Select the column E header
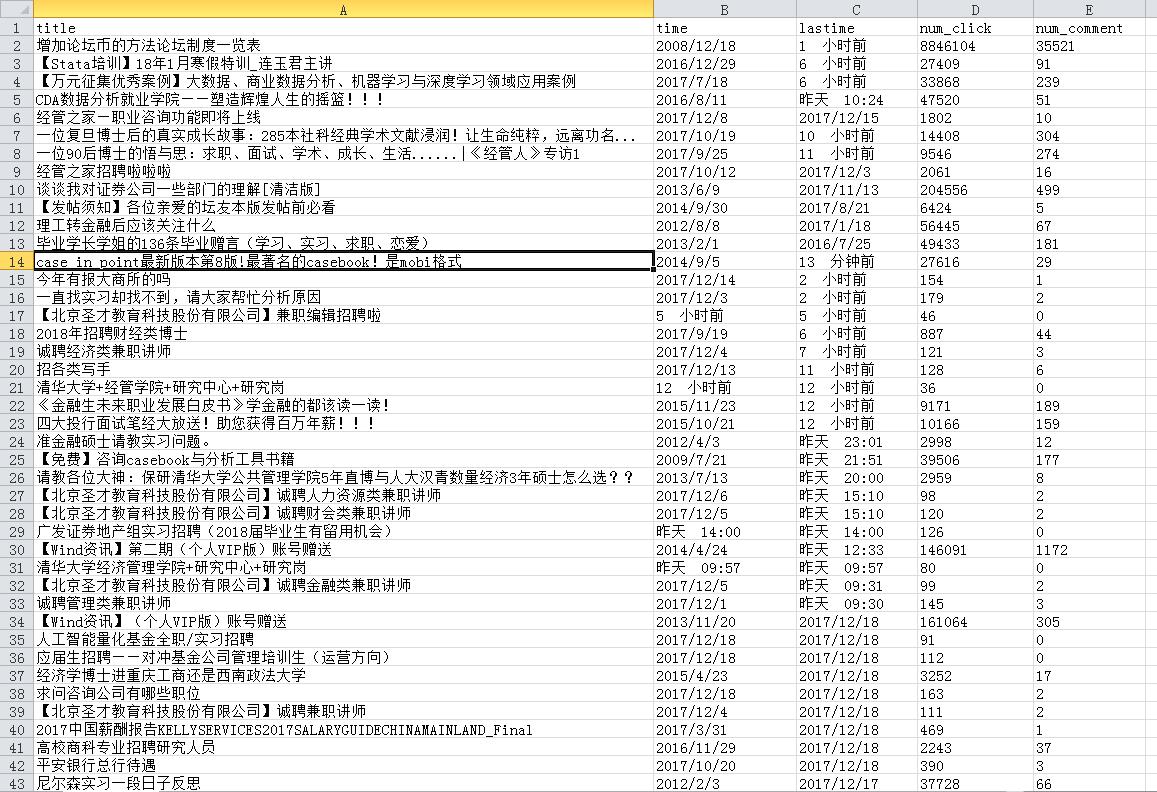The image size is (1157, 792). 1094,9
